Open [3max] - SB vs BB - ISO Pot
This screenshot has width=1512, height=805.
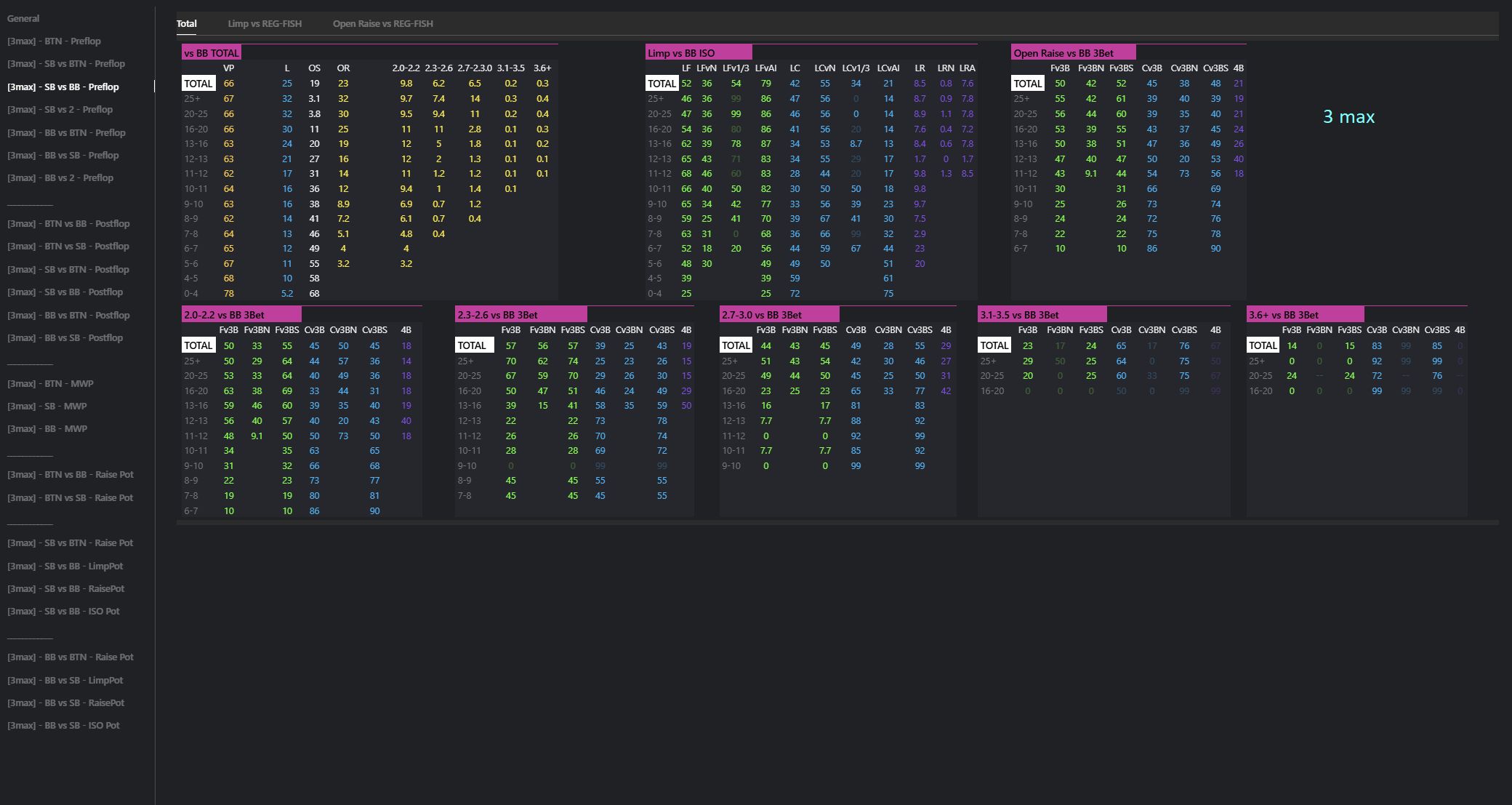pyautogui.click(x=63, y=612)
